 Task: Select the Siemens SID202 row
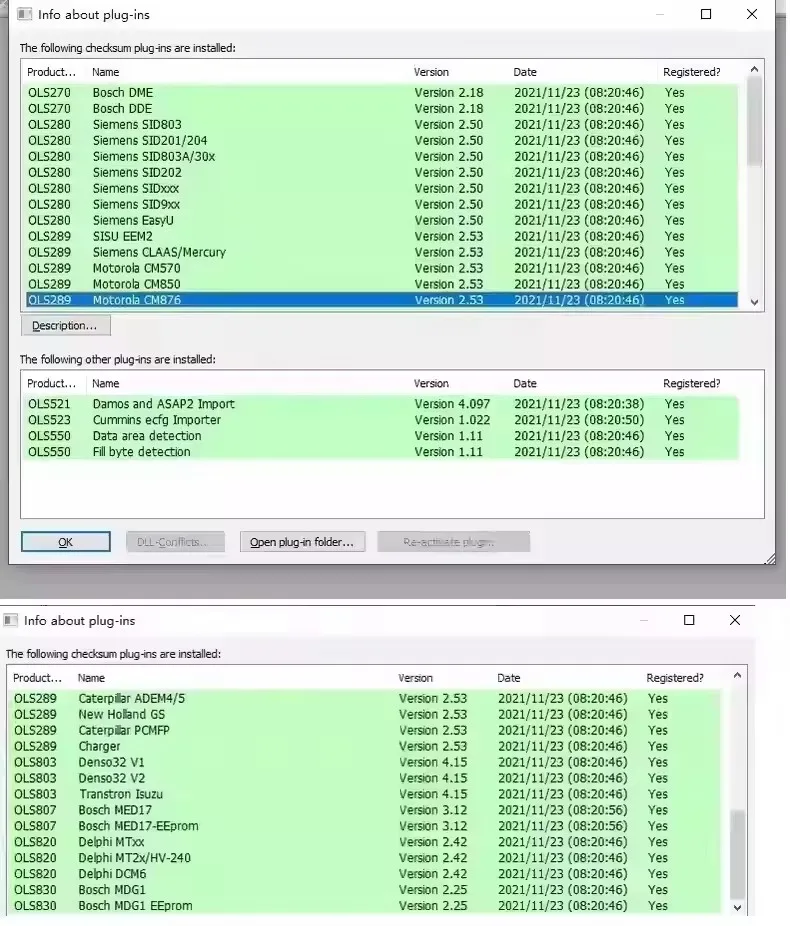(x=382, y=172)
